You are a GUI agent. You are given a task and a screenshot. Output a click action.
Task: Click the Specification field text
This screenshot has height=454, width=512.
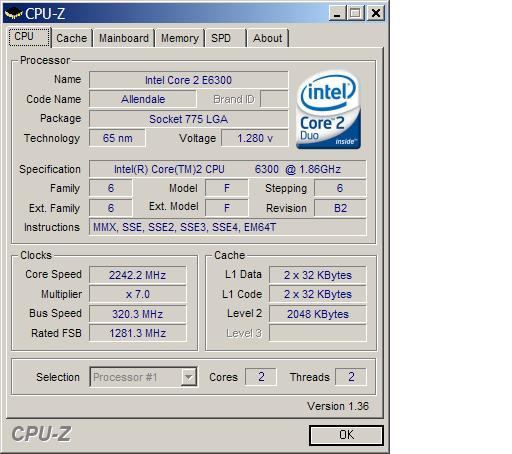pos(227,169)
